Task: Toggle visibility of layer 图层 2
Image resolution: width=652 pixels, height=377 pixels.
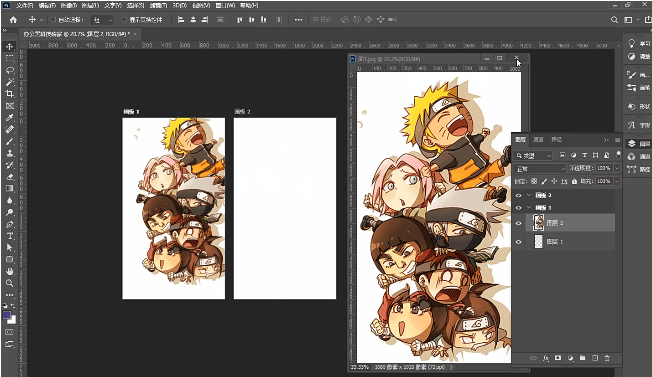Action: (x=519, y=223)
